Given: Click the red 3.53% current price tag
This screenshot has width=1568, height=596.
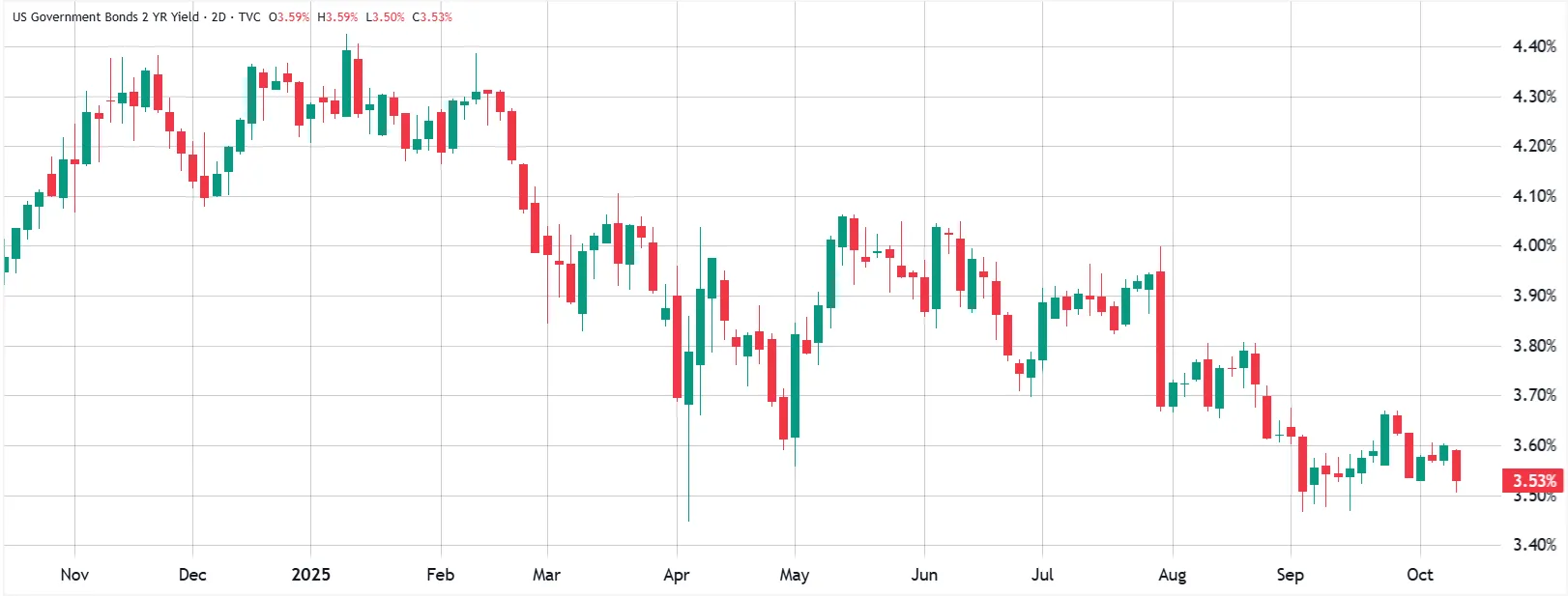Looking at the screenshot, I should 1534,480.
